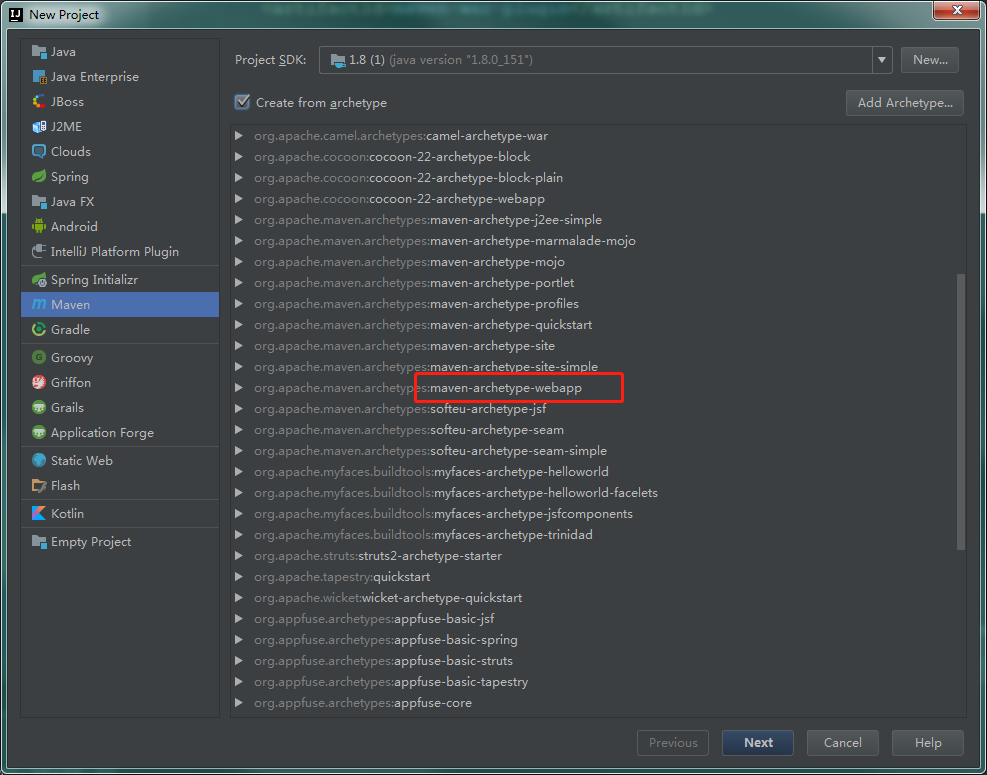This screenshot has width=987, height=775.
Task: Expand the appfuse-core arrow
Action: pyautogui.click(x=239, y=703)
